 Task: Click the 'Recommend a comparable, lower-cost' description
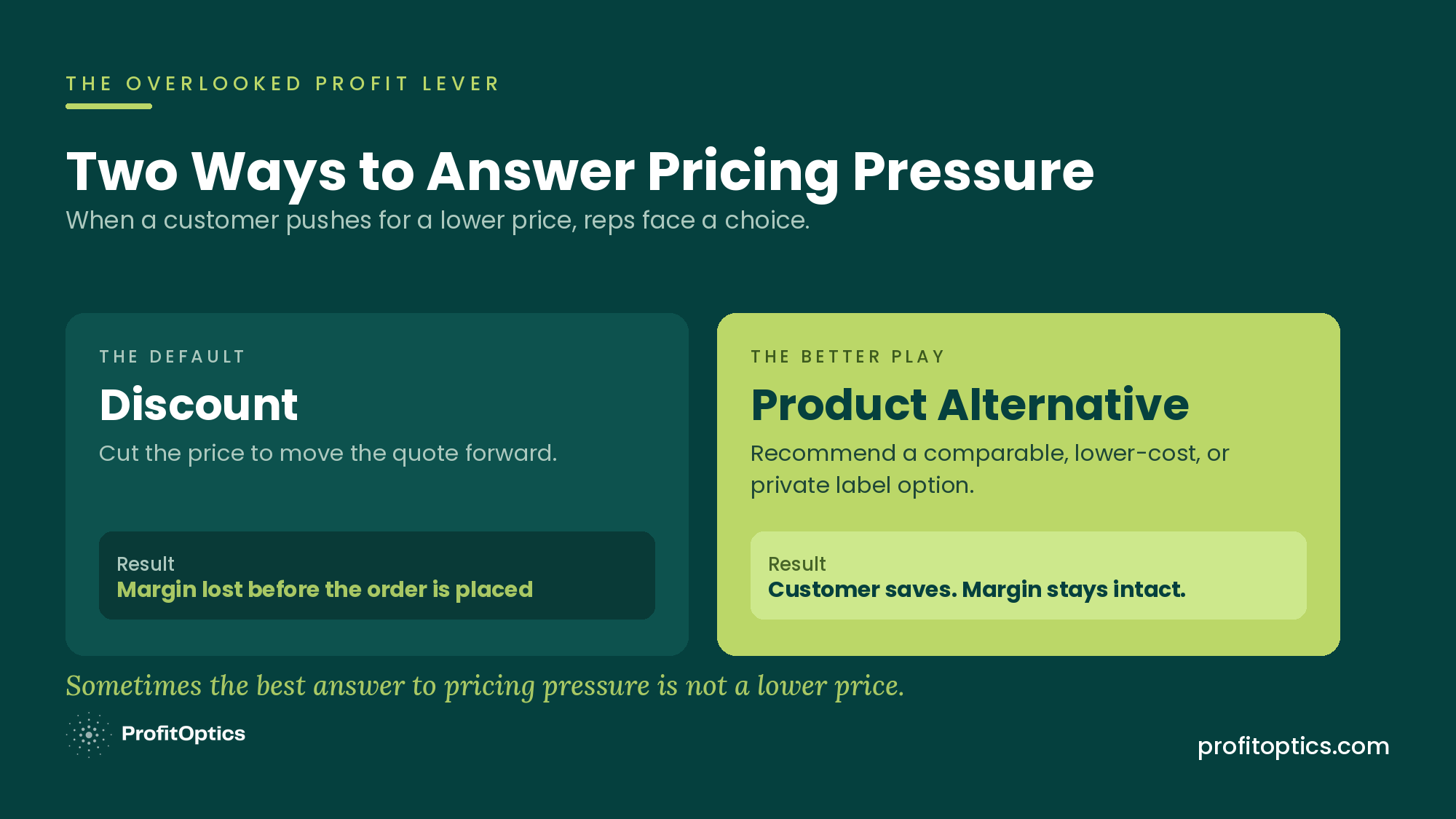(990, 470)
